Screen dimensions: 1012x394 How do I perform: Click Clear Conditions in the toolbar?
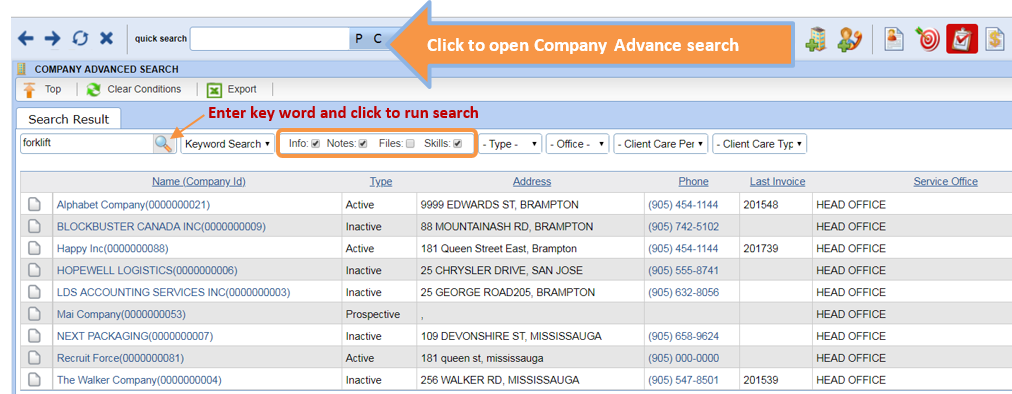pyautogui.click(x=134, y=89)
